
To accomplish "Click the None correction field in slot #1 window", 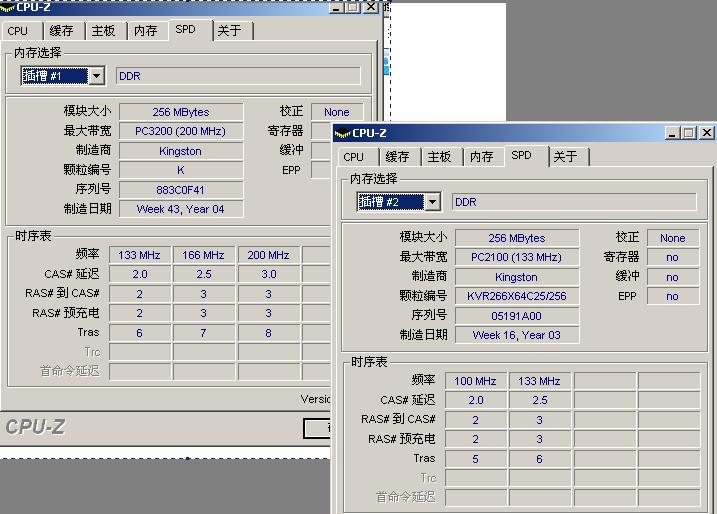I will click(x=337, y=112).
